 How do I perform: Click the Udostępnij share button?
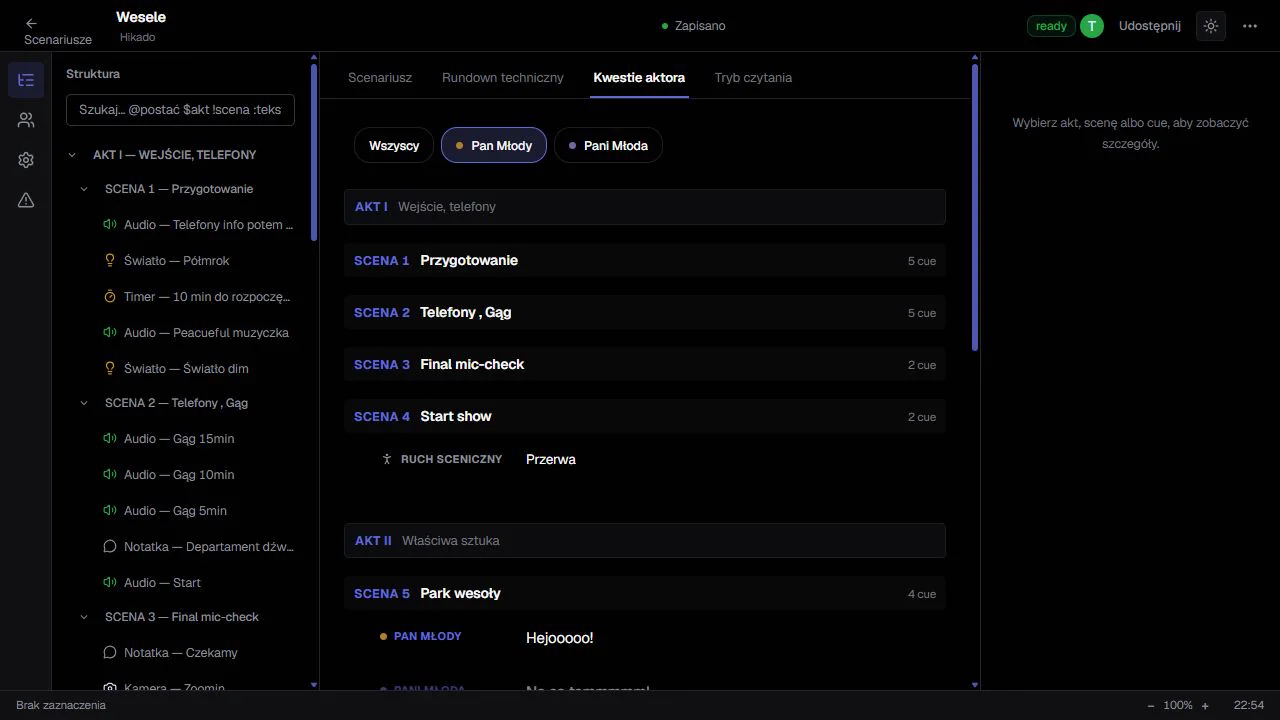tap(1150, 26)
